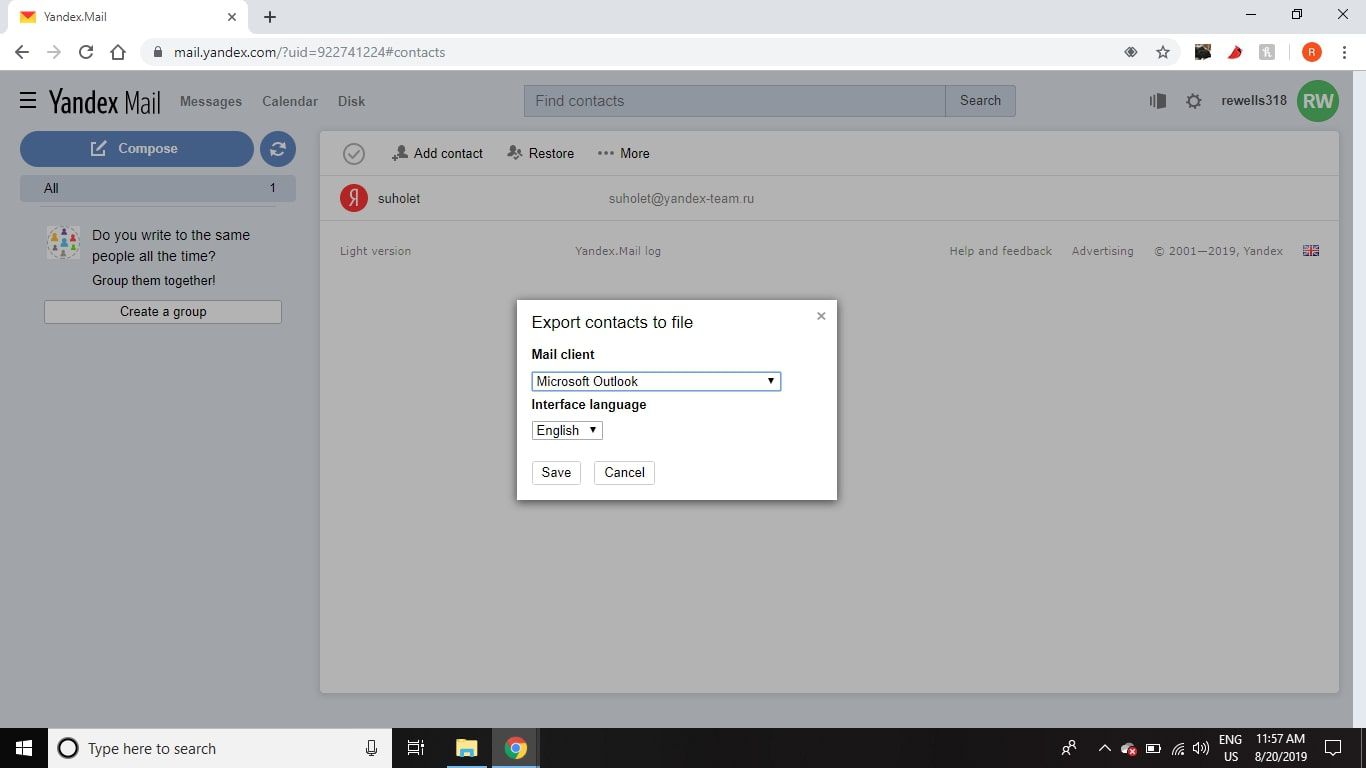Click the rewells318 account name
This screenshot has height=768, width=1366.
pyautogui.click(x=1254, y=100)
